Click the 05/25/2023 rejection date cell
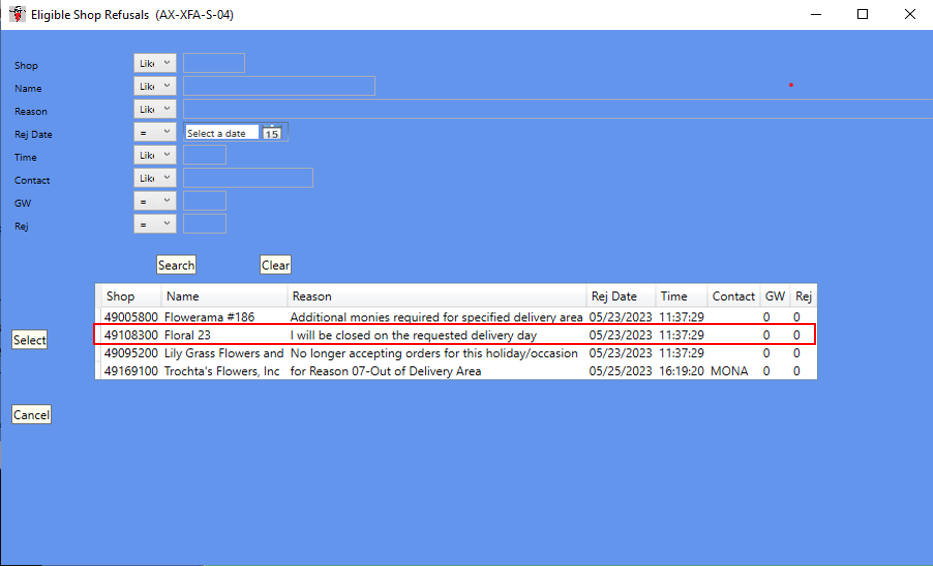The height and width of the screenshot is (566, 933). click(x=621, y=371)
